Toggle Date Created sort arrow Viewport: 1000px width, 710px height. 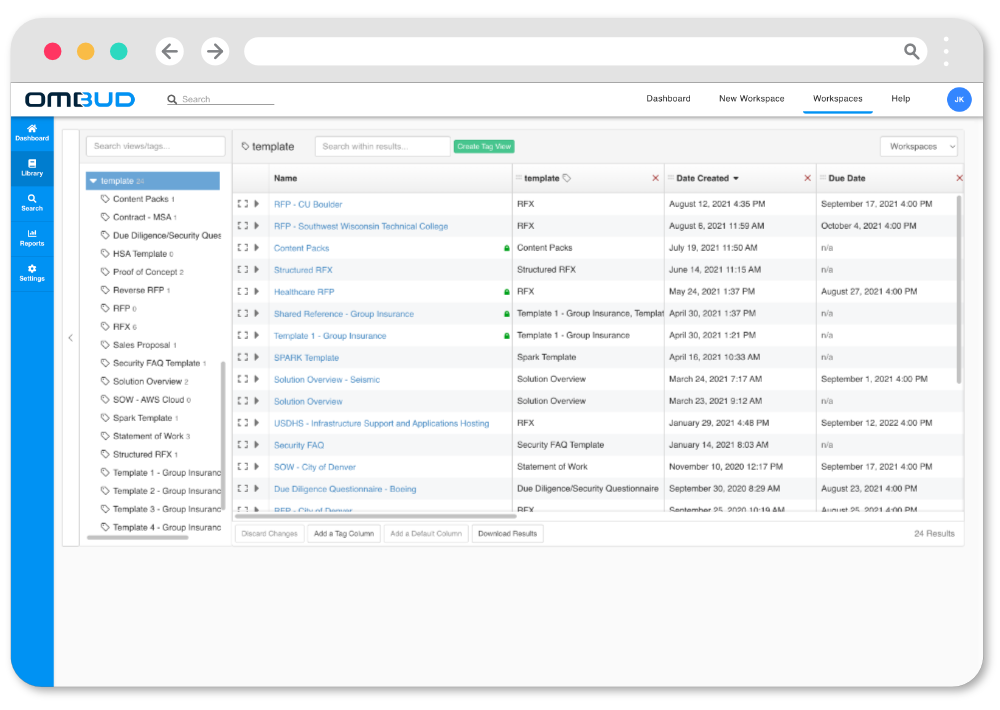click(x=736, y=179)
